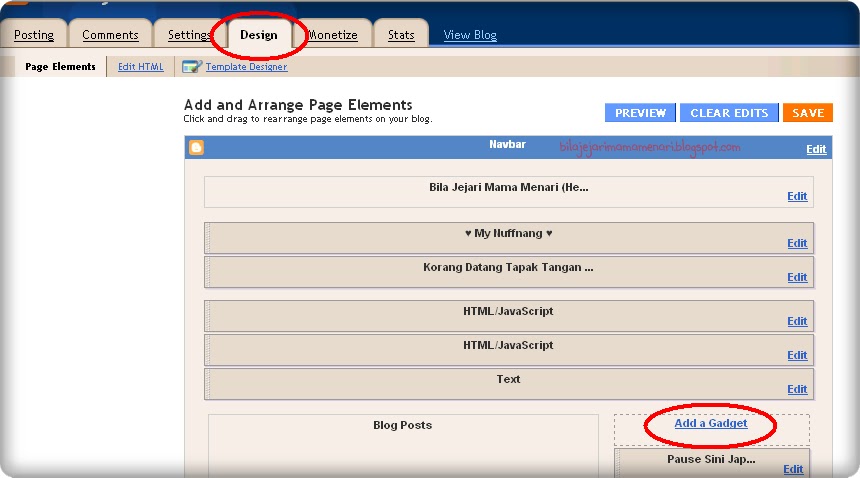Edit the Text gadget
The width and height of the screenshot is (860, 478).
797,389
